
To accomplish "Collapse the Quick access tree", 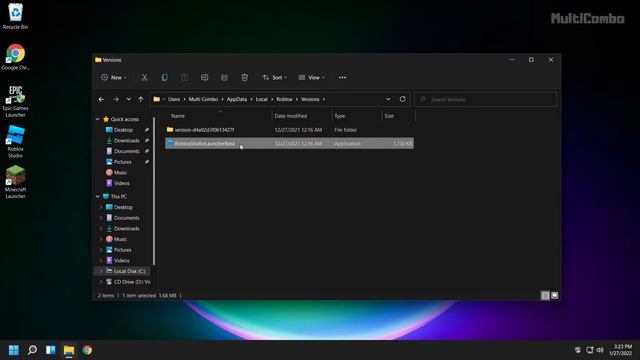I will click(98, 119).
